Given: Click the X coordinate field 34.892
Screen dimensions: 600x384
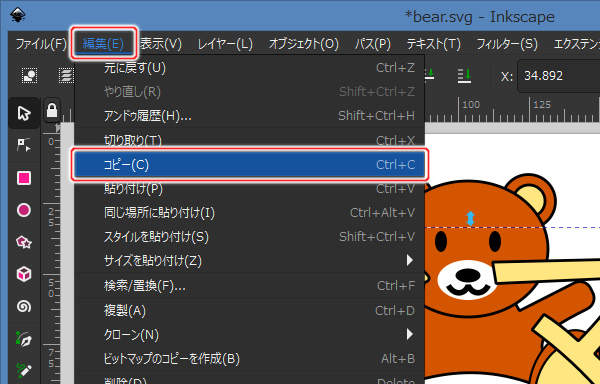Looking at the screenshot, I should pyautogui.click(x=559, y=76).
